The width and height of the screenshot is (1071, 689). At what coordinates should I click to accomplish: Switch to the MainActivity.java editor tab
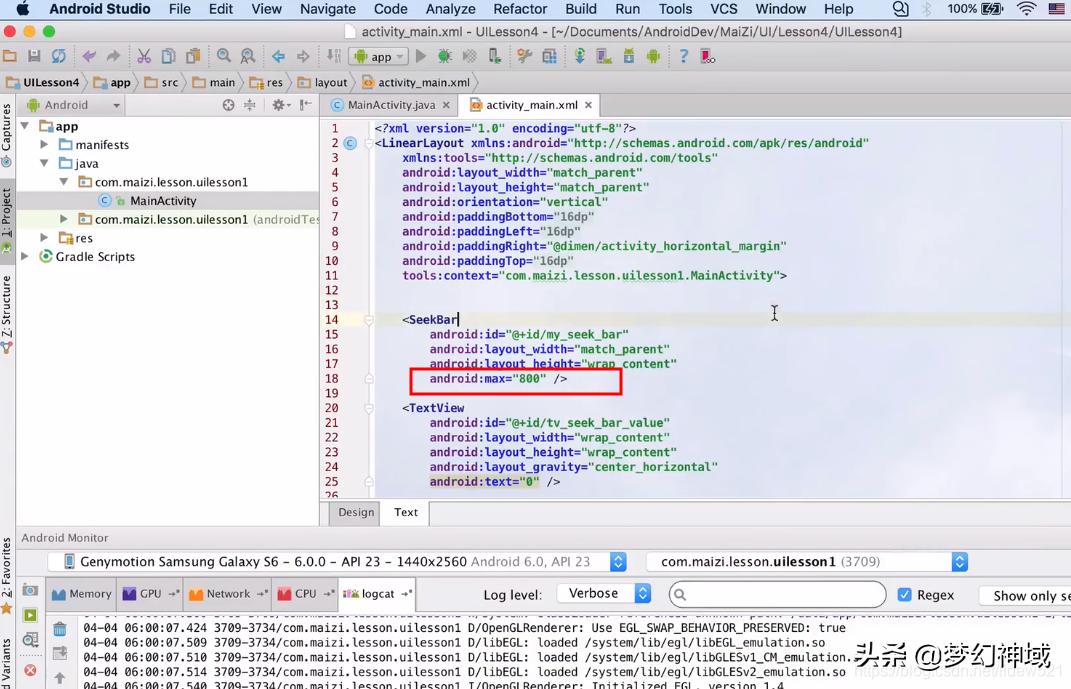click(x=391, y=105)
